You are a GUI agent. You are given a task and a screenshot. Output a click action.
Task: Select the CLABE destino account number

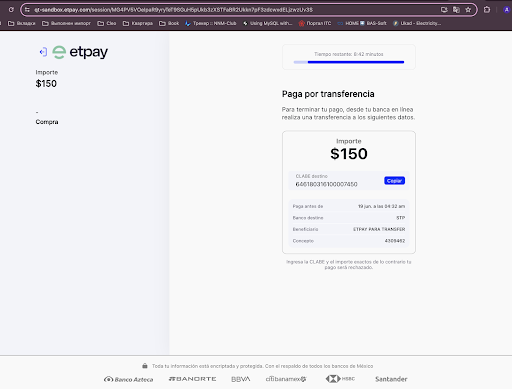pyautogui.click(x=326, y=184)
